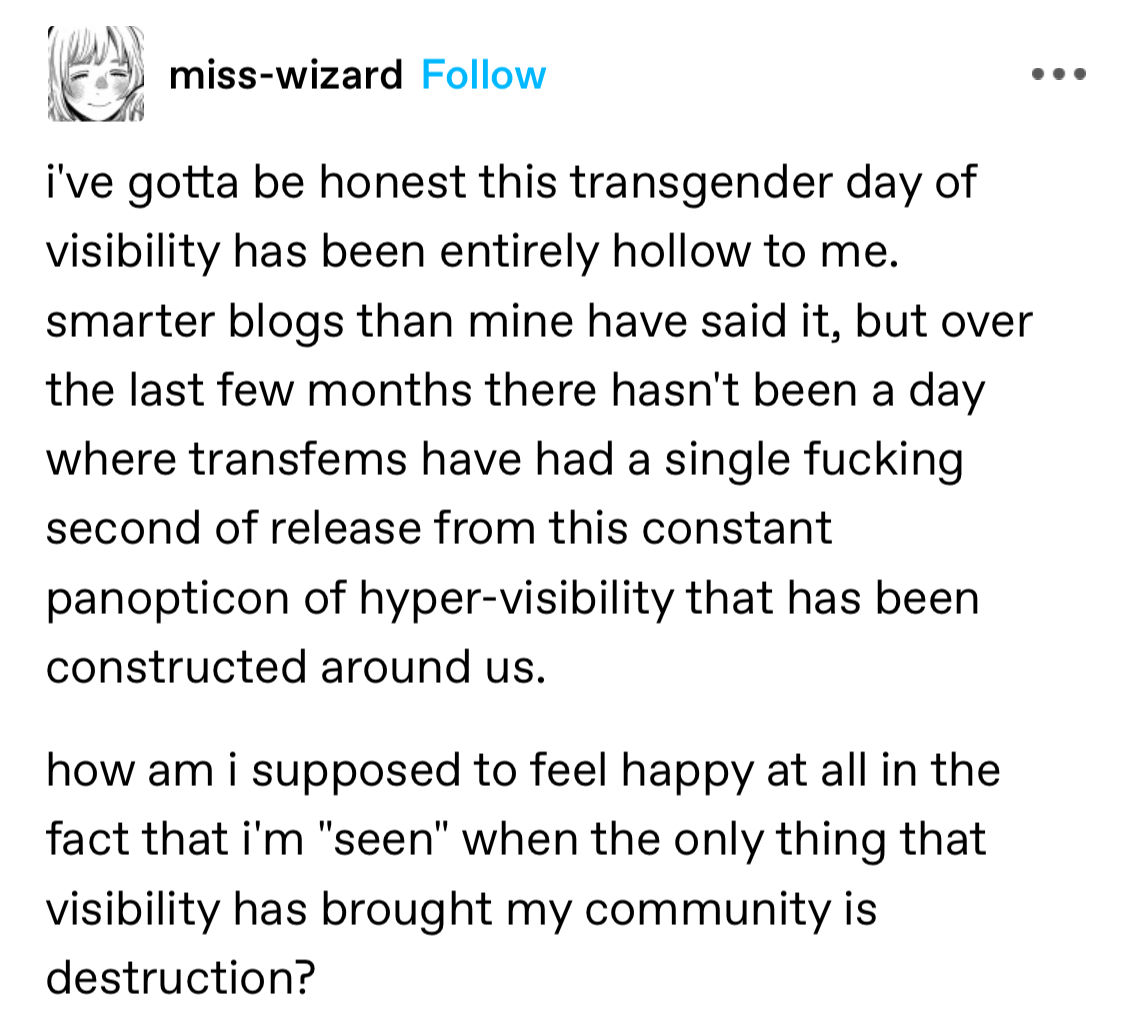This screenshot has height=1032, width=1125.
Task: Open the miss-wizard username link
Action: [285, 75]
